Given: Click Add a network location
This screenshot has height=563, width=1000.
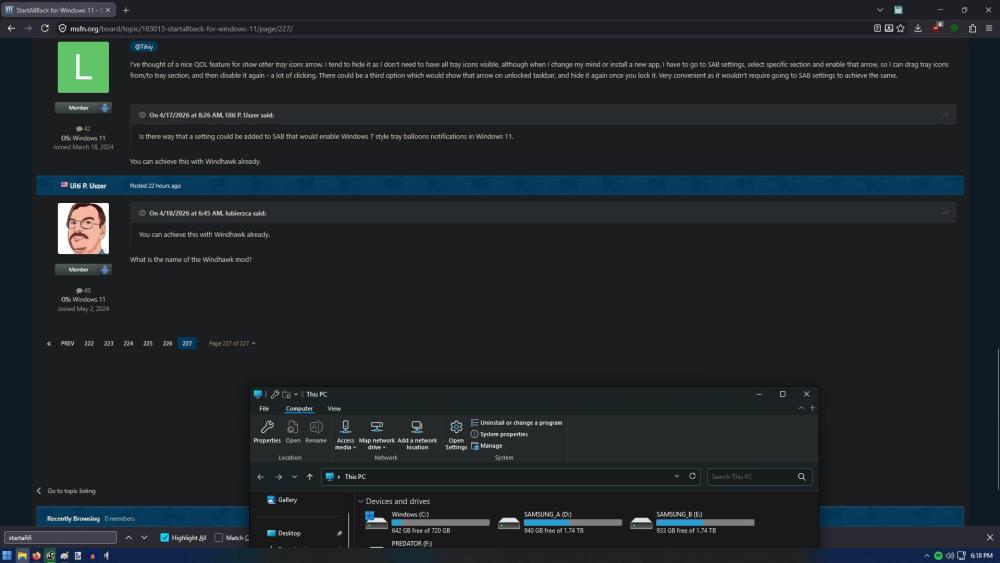Looking at the screenshot, I should pos(417,435).
